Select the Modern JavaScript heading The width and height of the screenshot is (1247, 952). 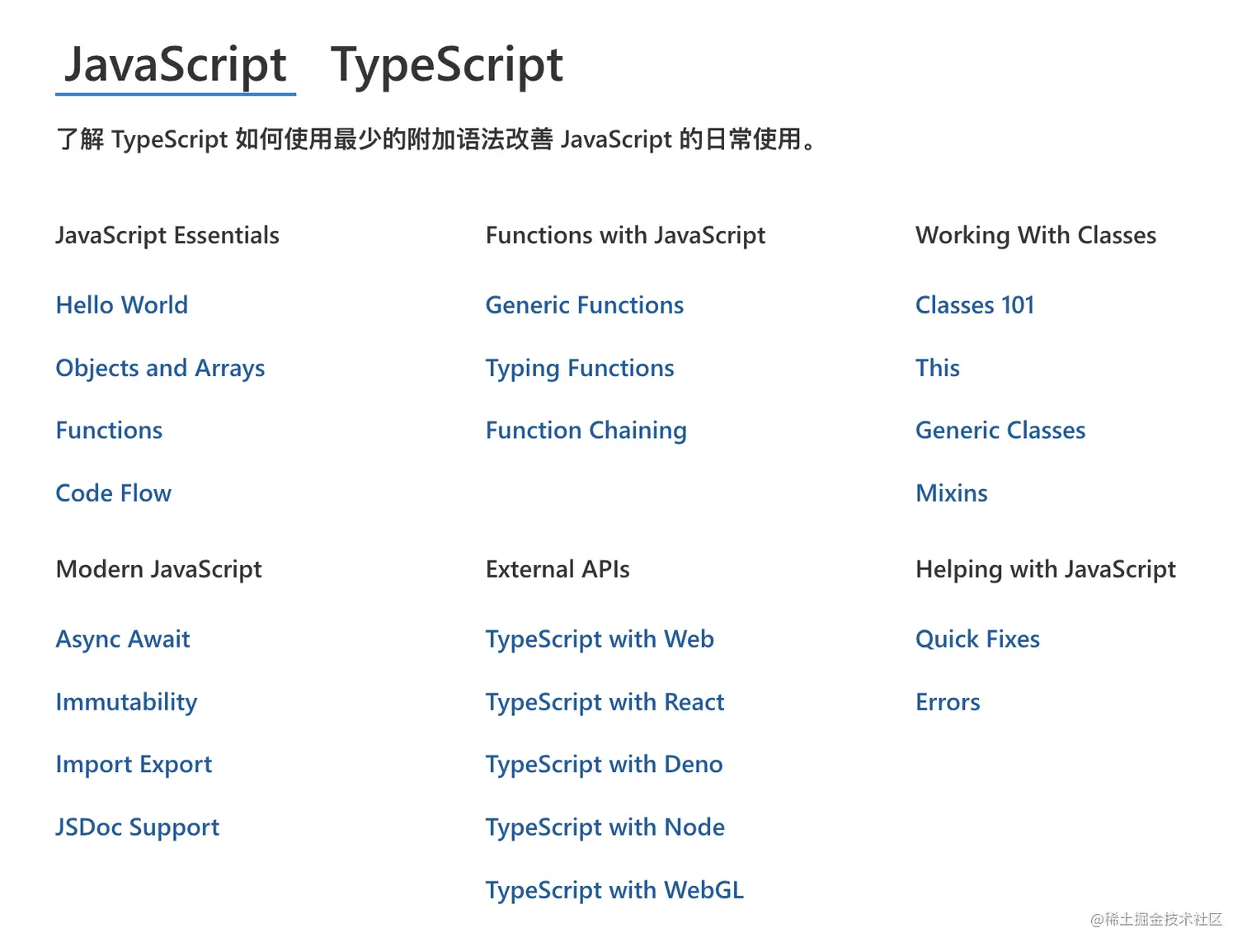159,570
